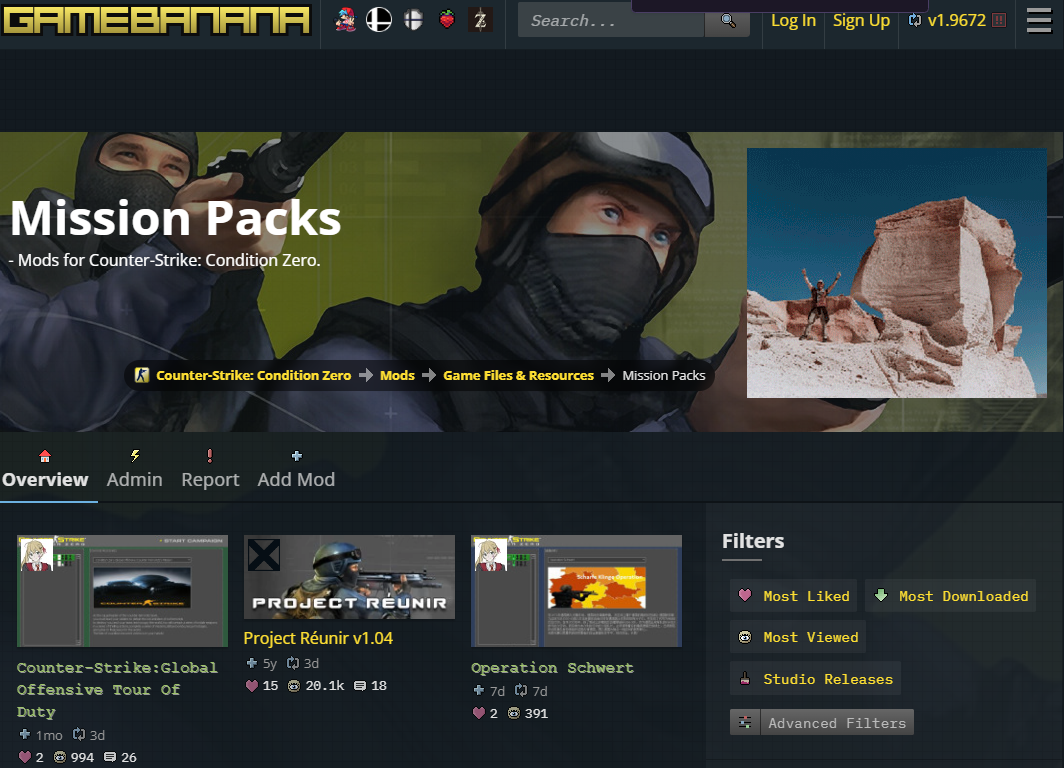Filter by Most Downloaded
The width and height of the screenshot is (1064, 768).
point(950,596)
